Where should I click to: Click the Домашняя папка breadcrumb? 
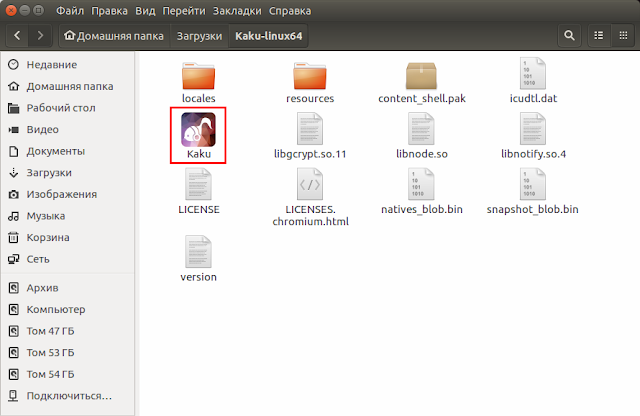click(114, 36)
